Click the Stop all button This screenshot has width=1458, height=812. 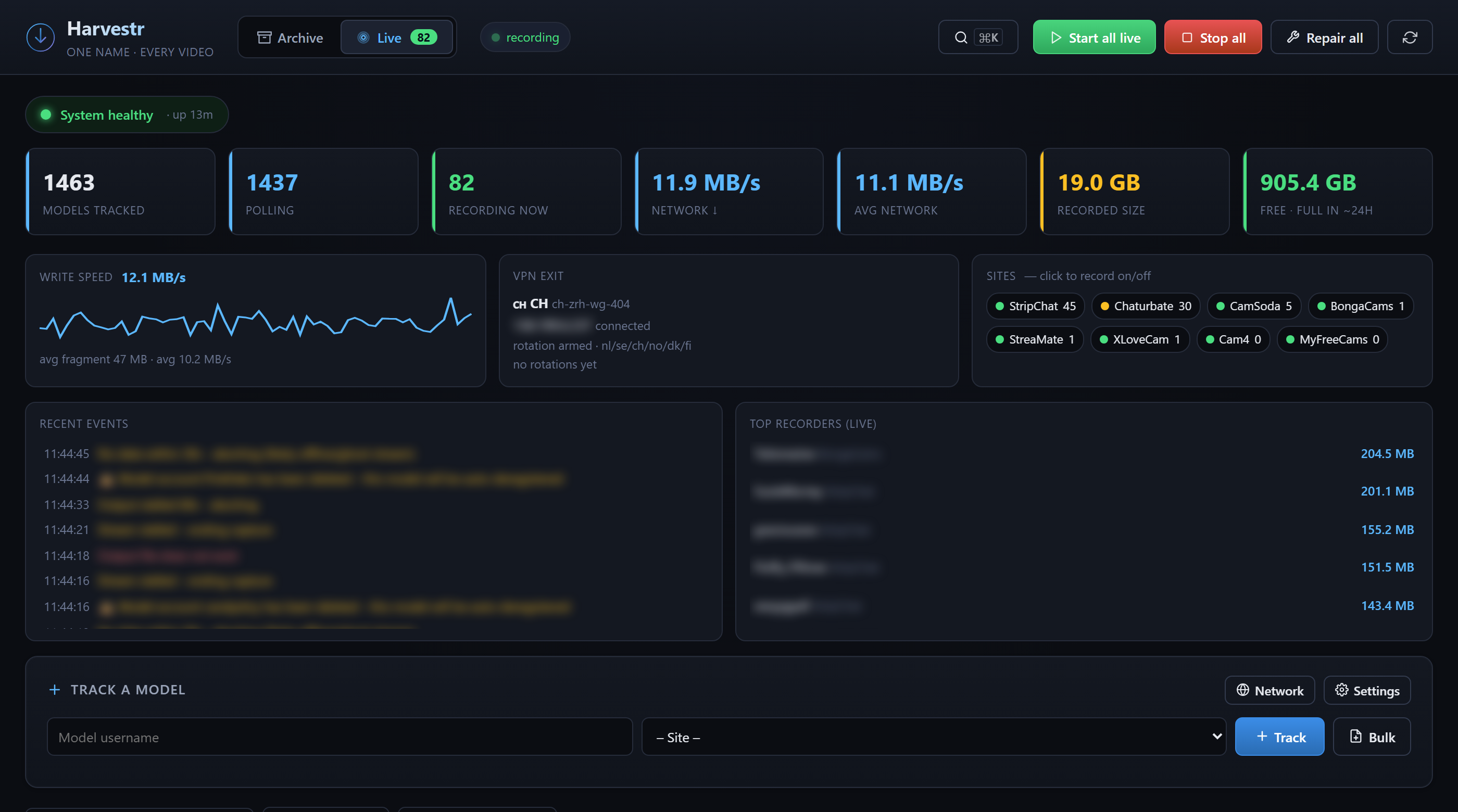point(1213,37)
